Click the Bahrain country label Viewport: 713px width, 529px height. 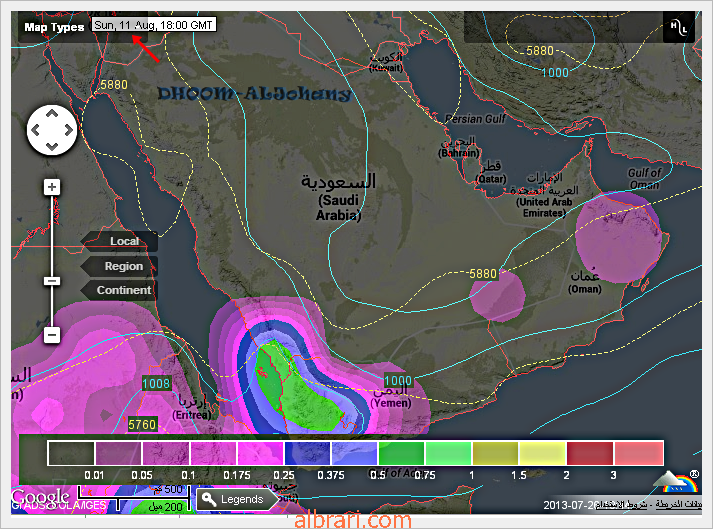click(459, 148)
